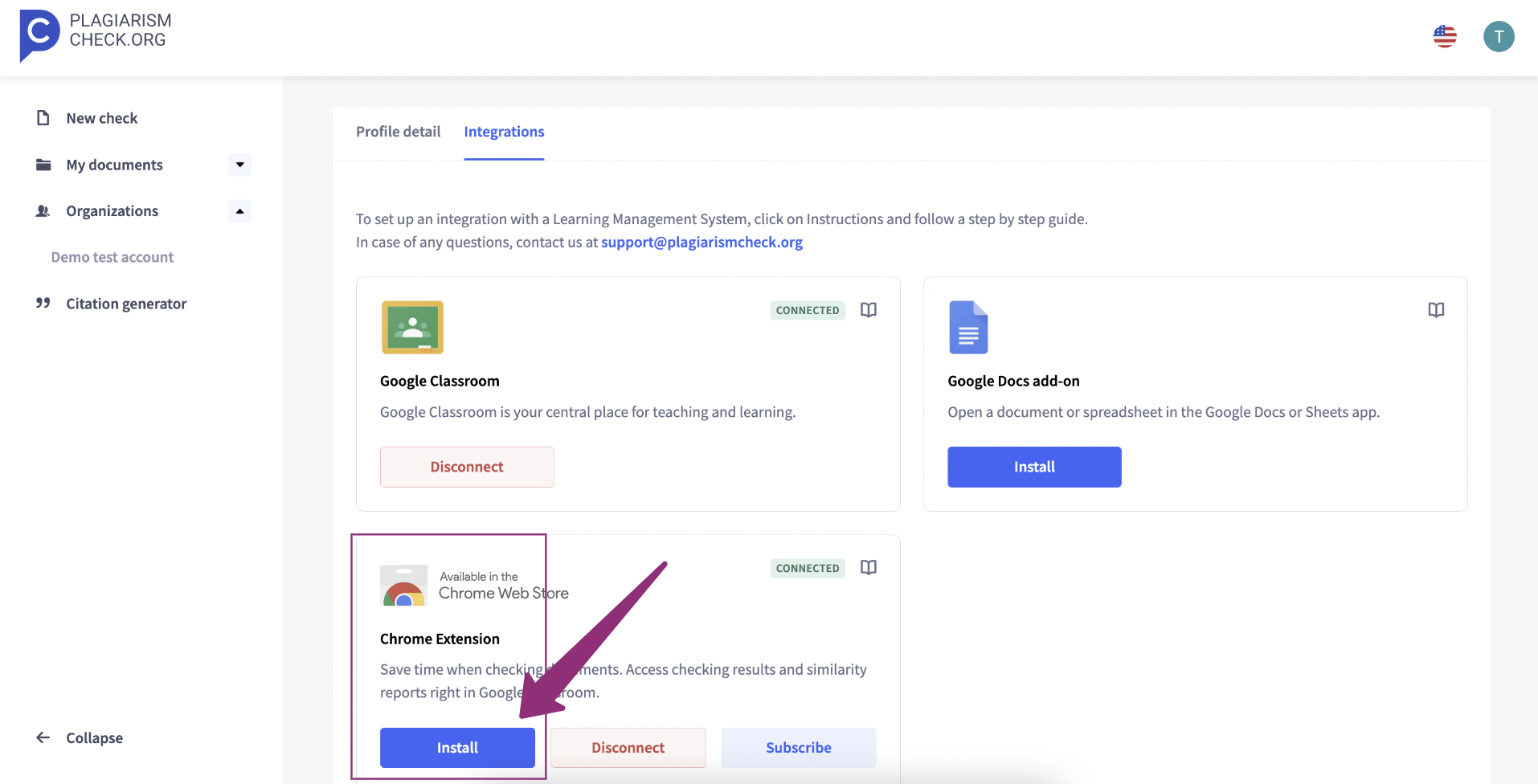
Task: Open the Citation generator
Action: pyautogui.click(x=126, y=304)
